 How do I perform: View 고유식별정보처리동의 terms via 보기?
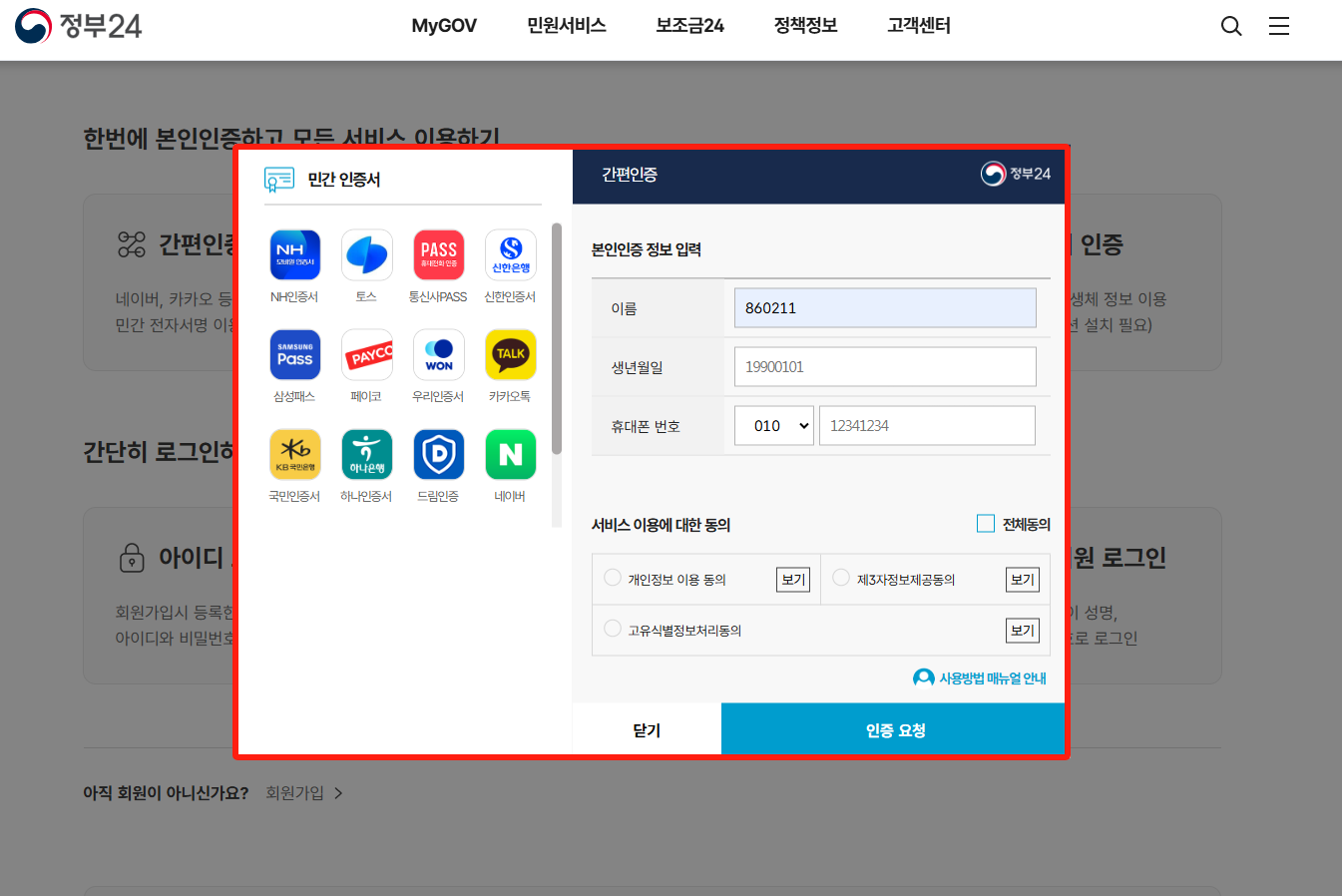[x=1023, y=631]
